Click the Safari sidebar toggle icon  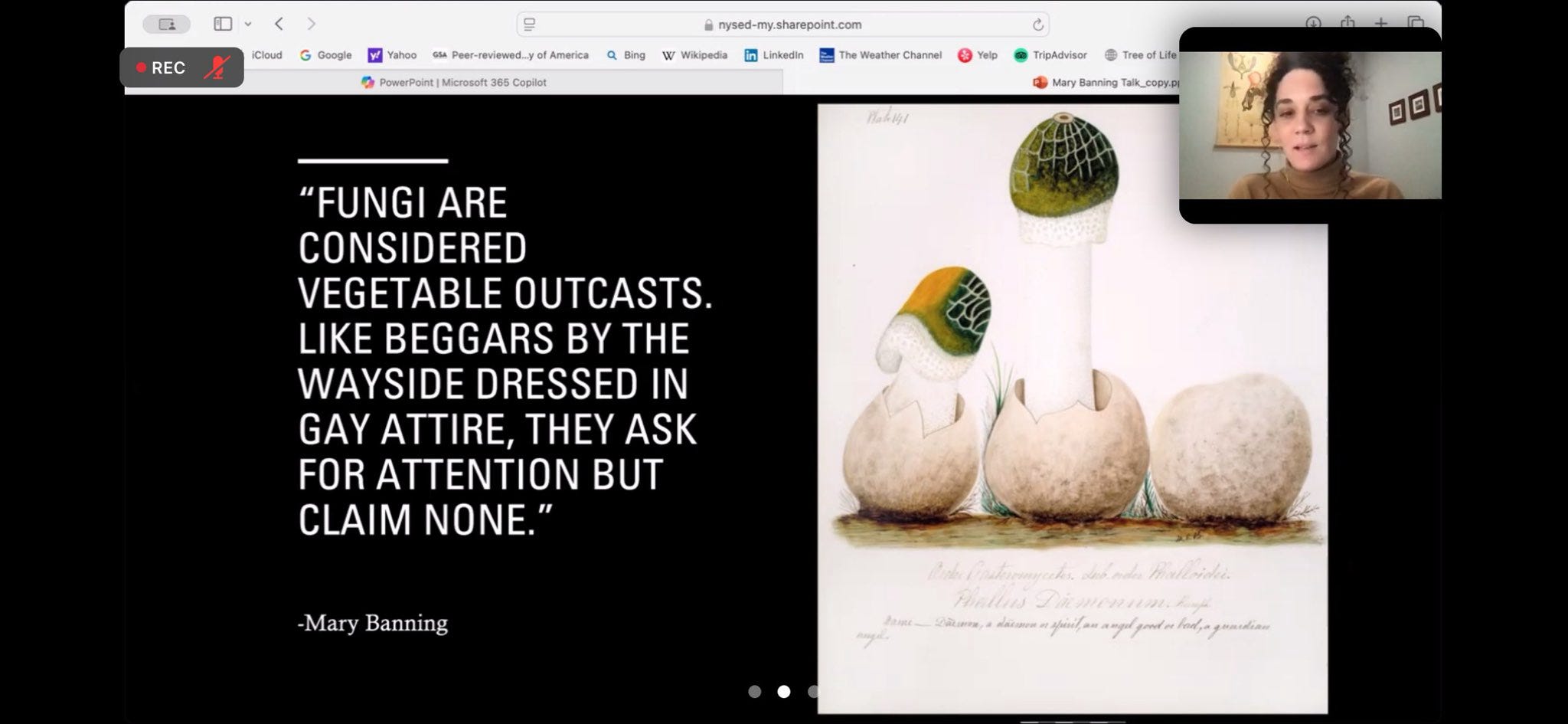point(223,25)
